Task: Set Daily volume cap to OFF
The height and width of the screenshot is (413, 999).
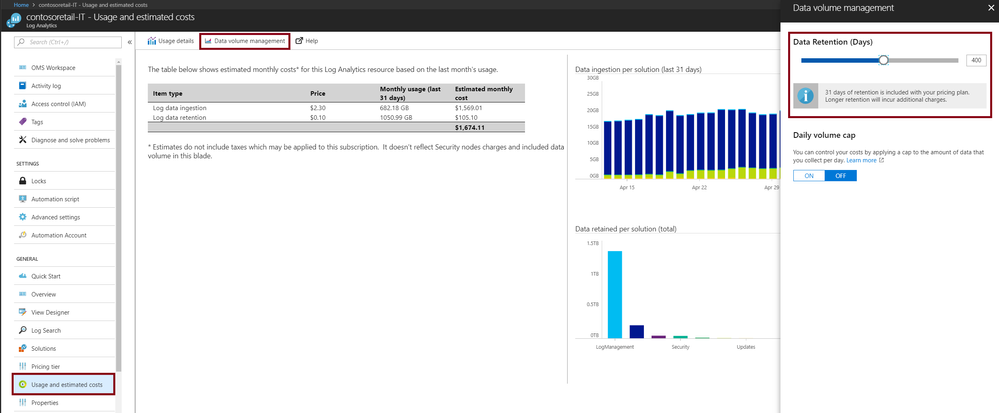Action: tap(840, 176)
